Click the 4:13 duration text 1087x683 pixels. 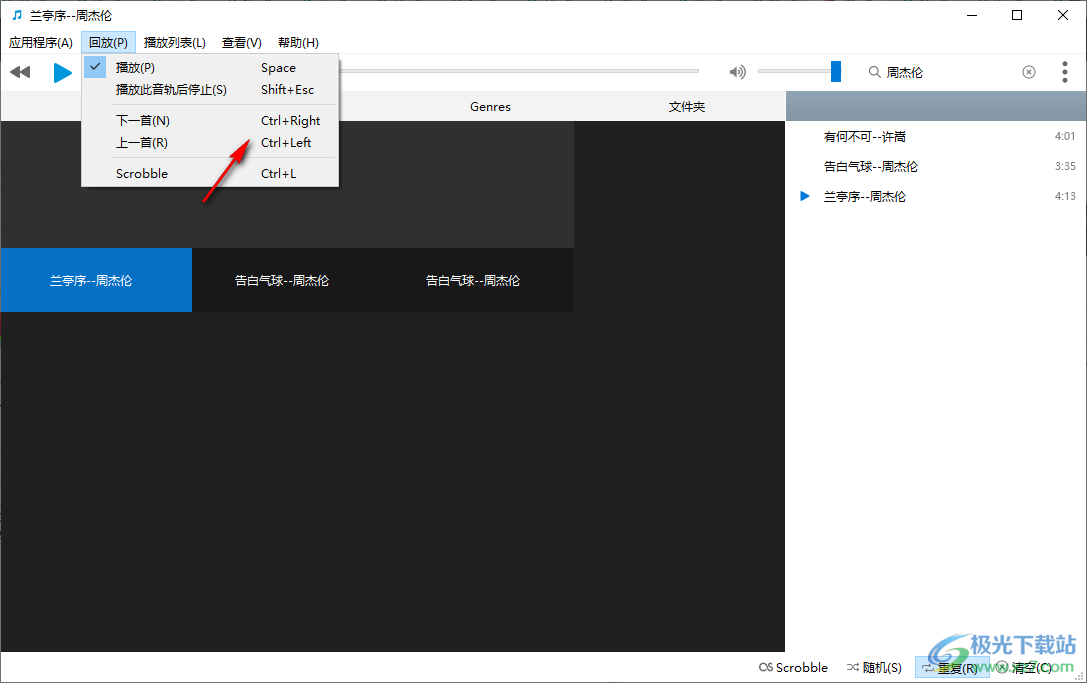[x=1065, y=196]
